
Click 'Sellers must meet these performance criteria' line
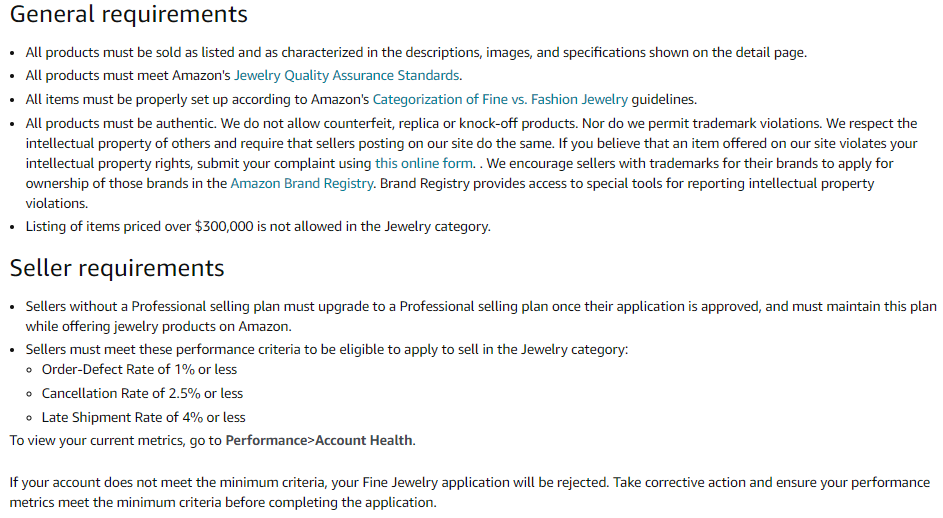coord(327,350)
